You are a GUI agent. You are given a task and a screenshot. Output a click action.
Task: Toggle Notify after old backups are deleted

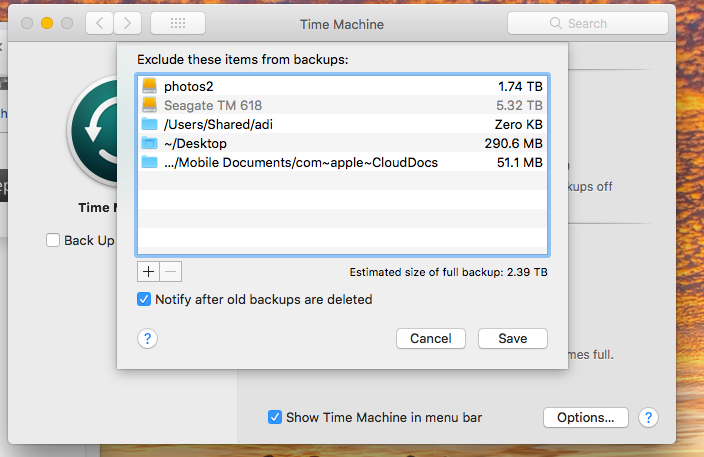tap(144, 299)
